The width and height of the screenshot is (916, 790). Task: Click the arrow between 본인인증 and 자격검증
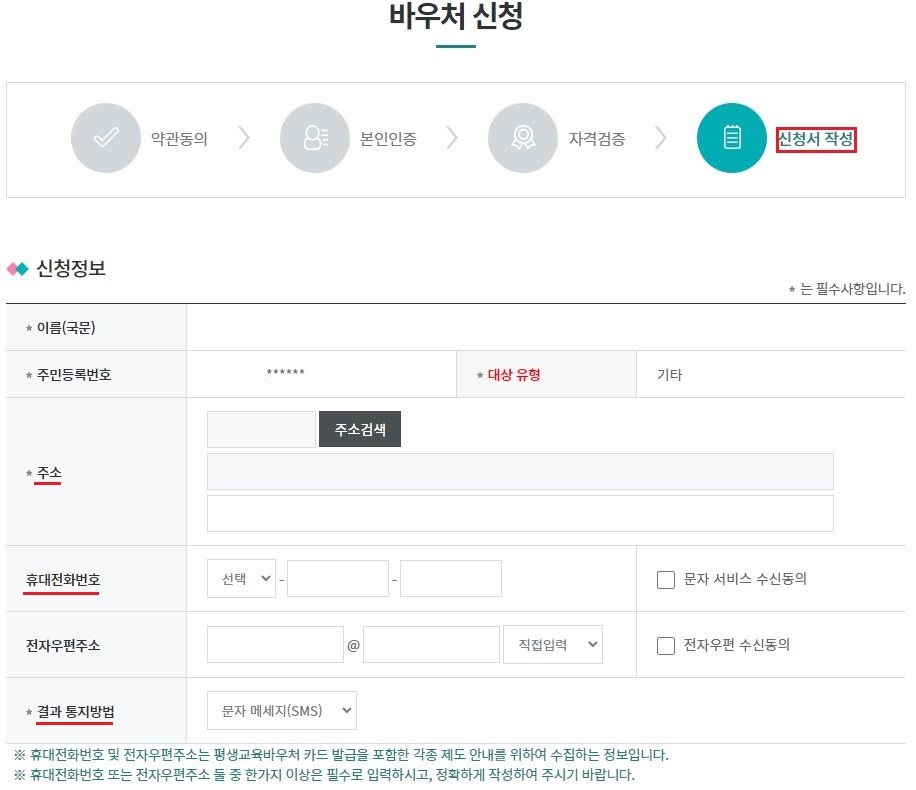453,138
